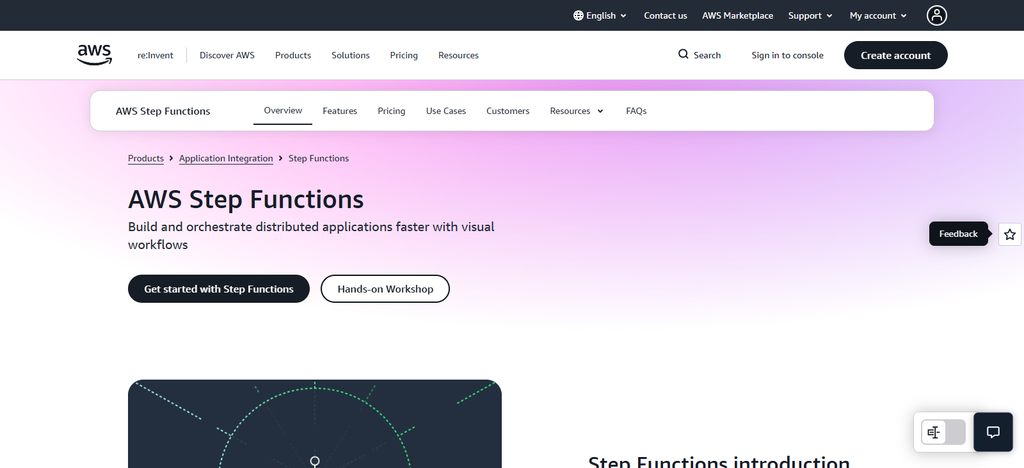Click the Step Functions breadcrumb text

click(319, 159)
